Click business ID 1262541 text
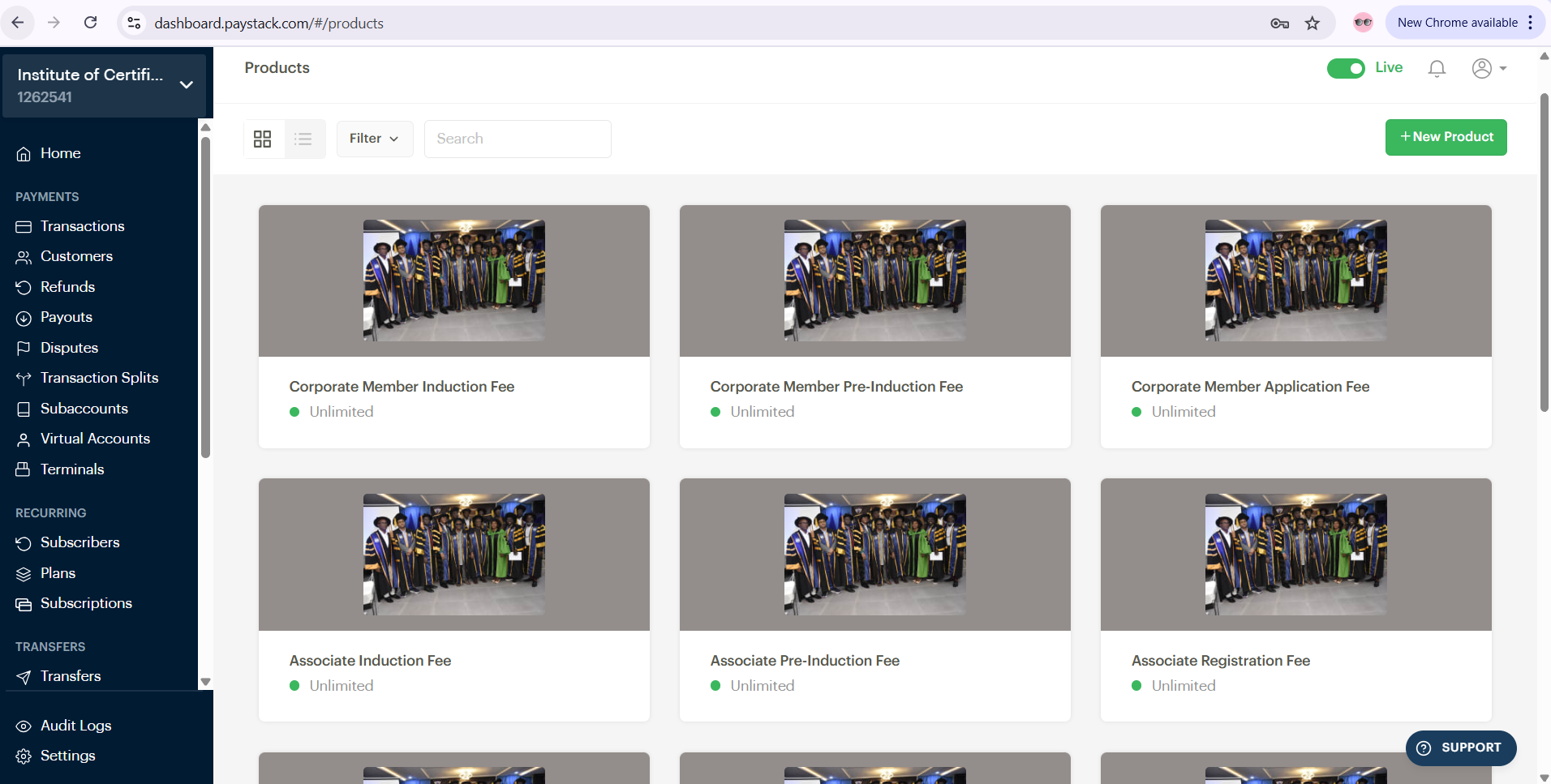1551x784 pixels. pos(45,97)
